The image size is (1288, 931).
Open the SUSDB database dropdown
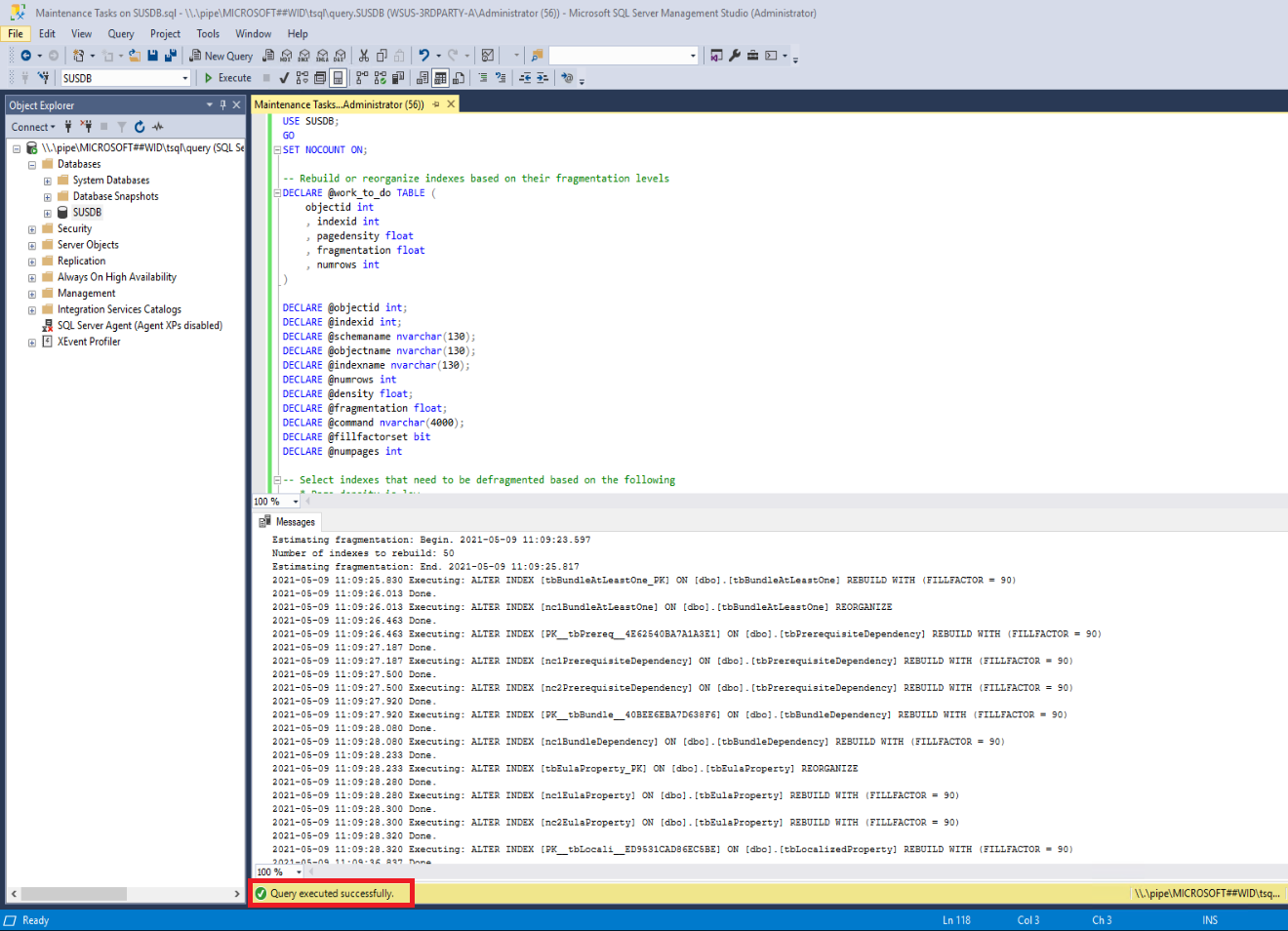tap(184, 78)
